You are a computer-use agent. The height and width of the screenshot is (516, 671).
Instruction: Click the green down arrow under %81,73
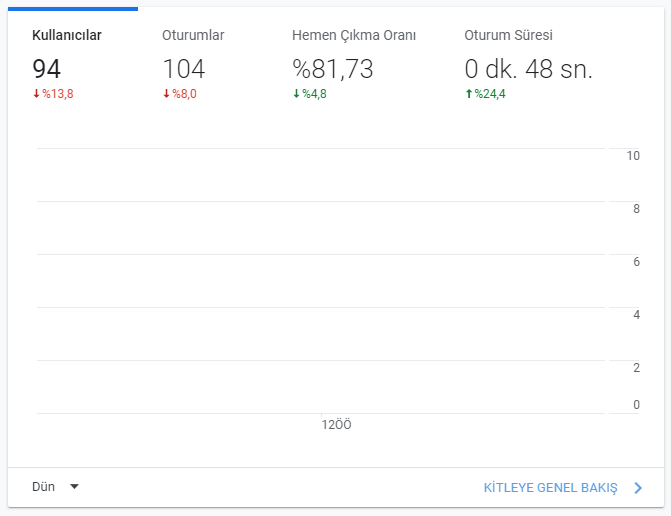coord(296,94)
